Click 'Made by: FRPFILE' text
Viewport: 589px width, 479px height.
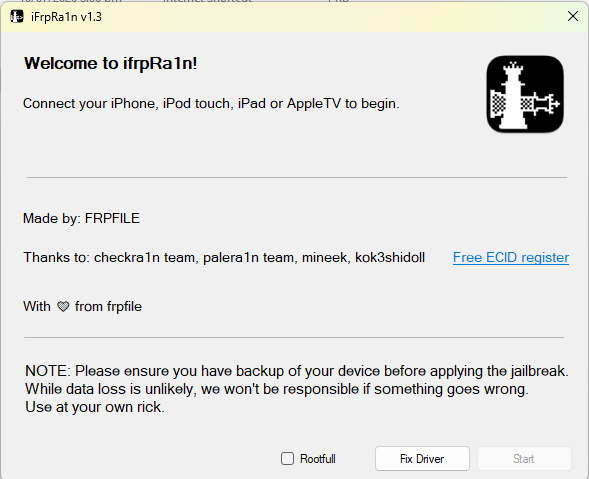(81, 218)
